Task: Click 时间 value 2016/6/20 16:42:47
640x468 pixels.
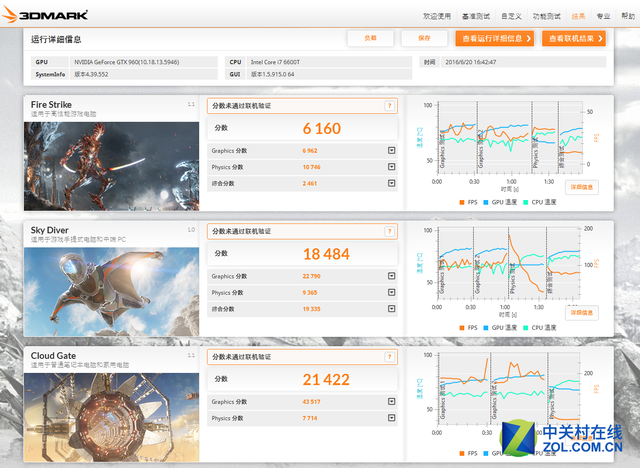Action: point(471,62)
